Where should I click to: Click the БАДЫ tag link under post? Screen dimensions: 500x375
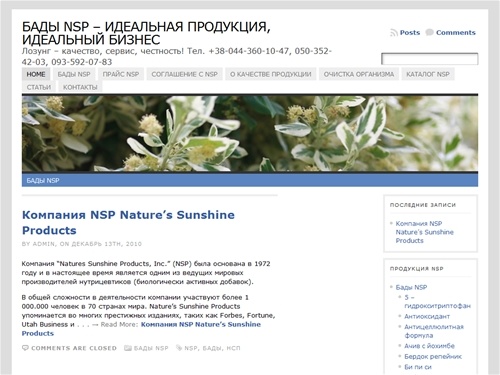pos(212,348)
